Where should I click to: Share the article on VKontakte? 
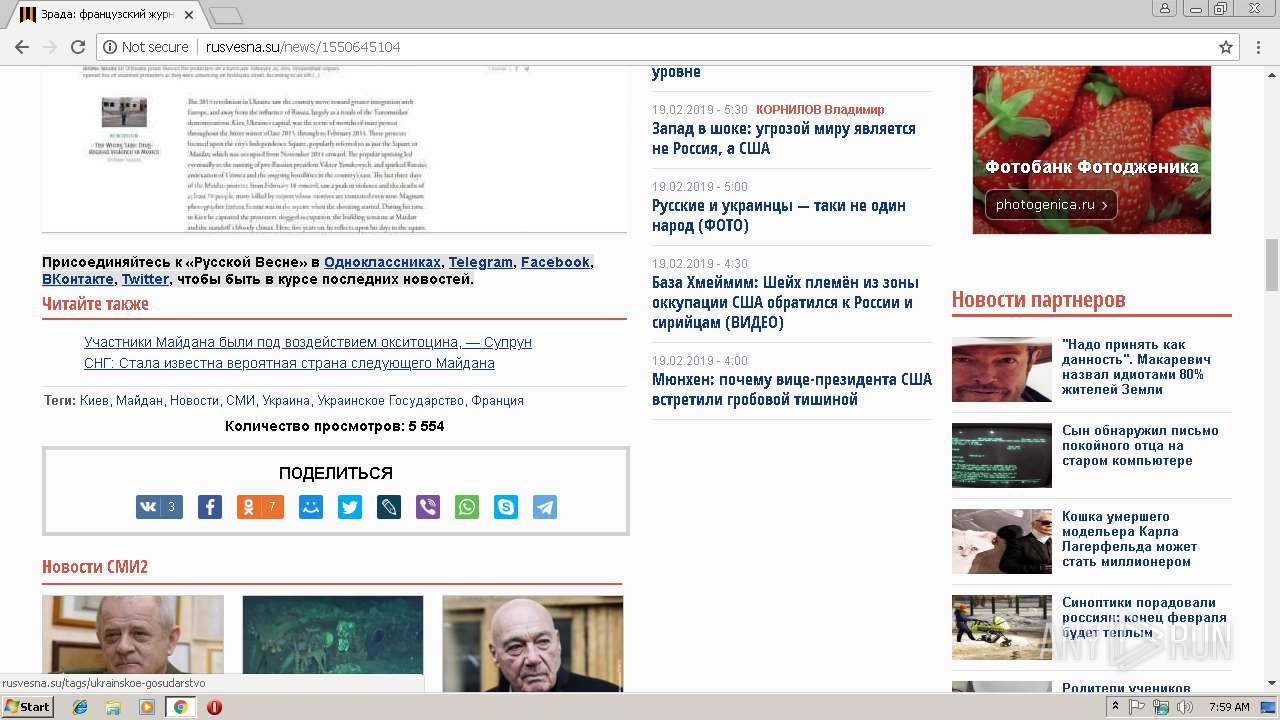[159, 507]
